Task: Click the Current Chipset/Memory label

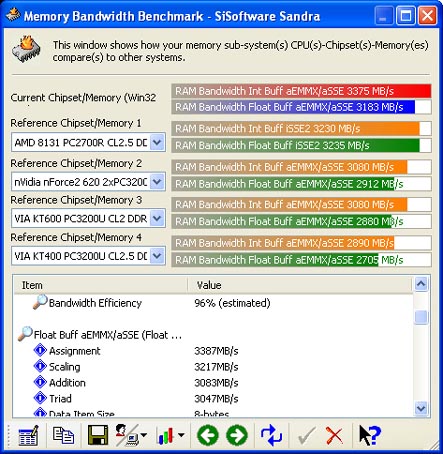Action: pos(83,98)
